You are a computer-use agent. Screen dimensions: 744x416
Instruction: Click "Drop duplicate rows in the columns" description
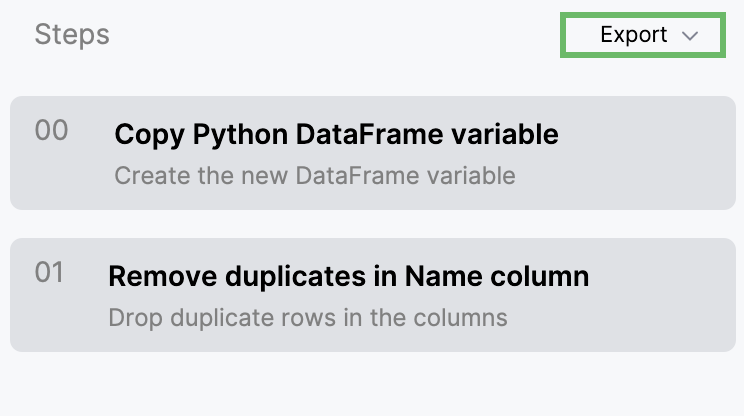point(307,318)
